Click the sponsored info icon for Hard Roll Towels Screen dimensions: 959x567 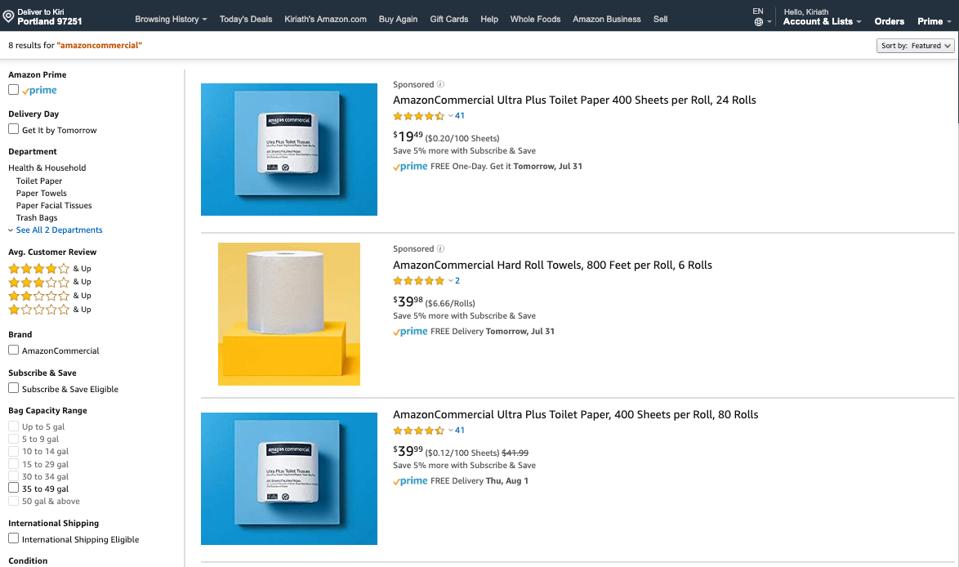(441, 249)
